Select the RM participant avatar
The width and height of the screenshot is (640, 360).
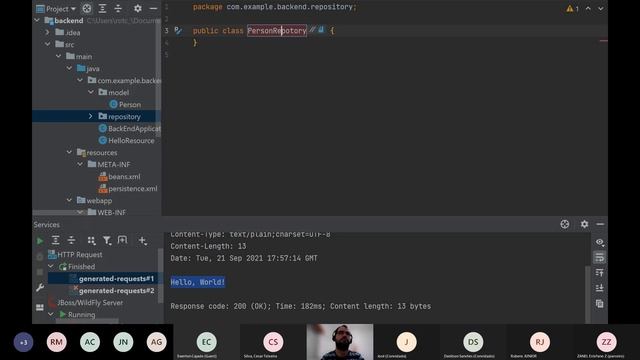56,342
